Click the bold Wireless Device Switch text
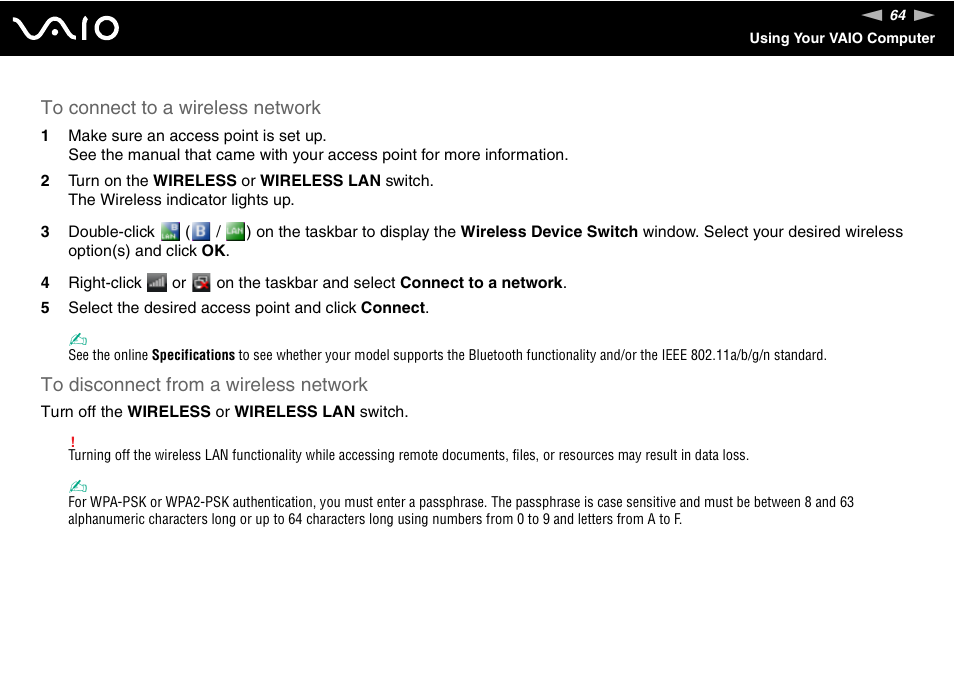Viewport: 954px width, 674px height. [549, 232]
